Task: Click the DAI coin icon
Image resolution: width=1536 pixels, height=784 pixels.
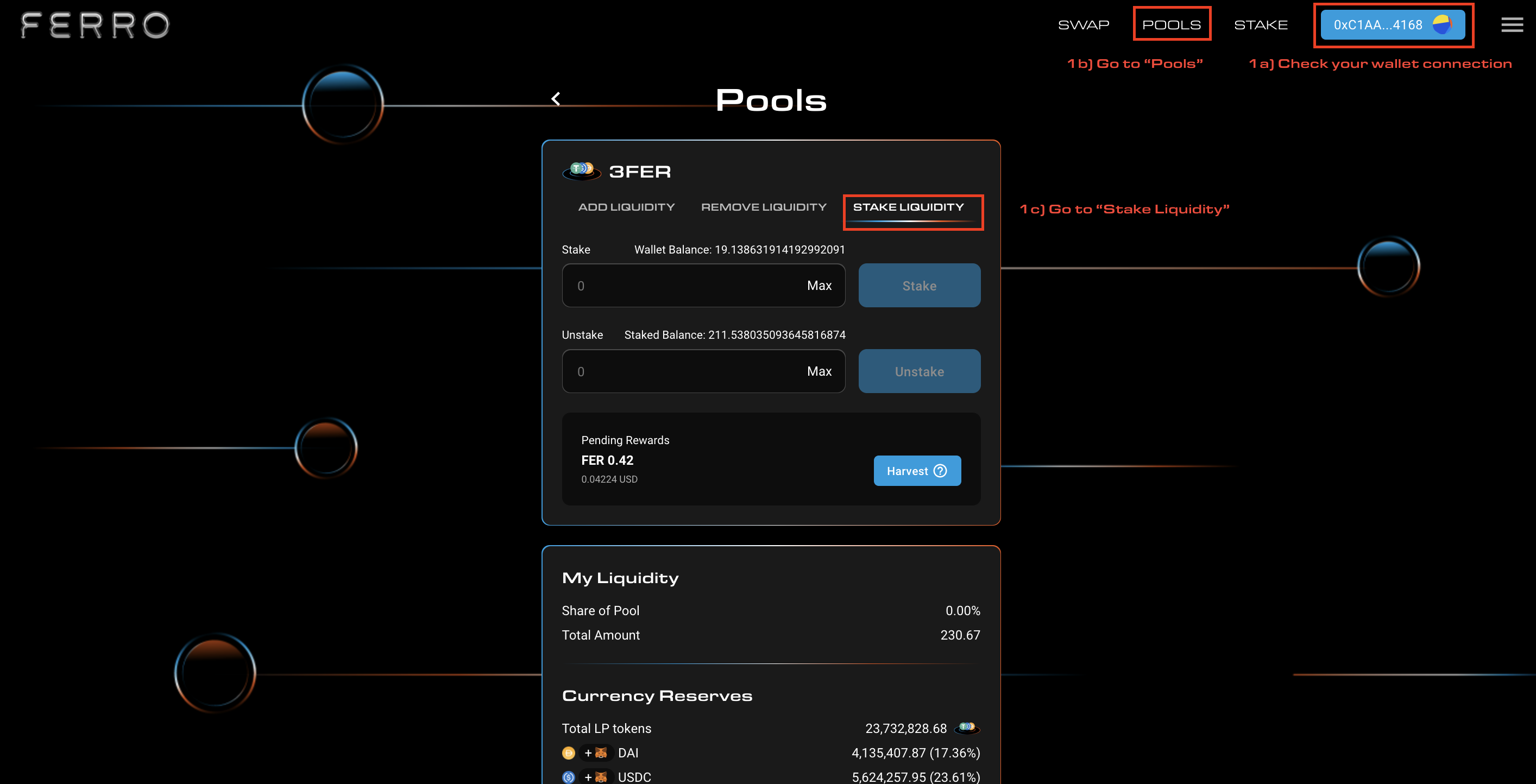Action: pos(569,753)
